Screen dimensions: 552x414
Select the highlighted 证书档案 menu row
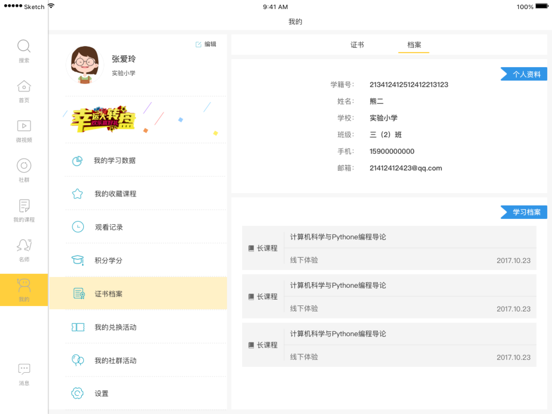pyautogui.click(x=138, y=294)
